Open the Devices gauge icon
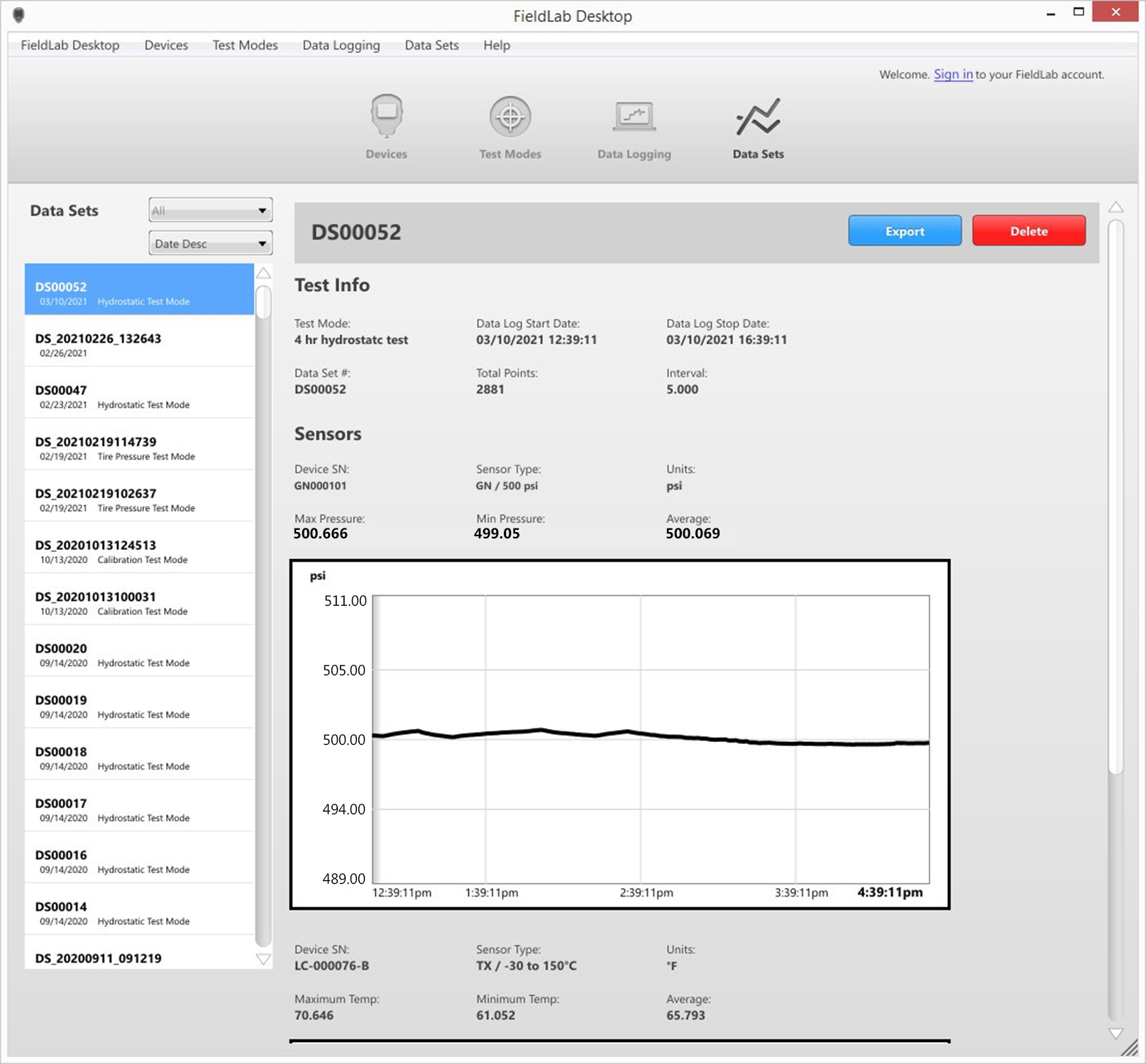 tap(386, 117)
